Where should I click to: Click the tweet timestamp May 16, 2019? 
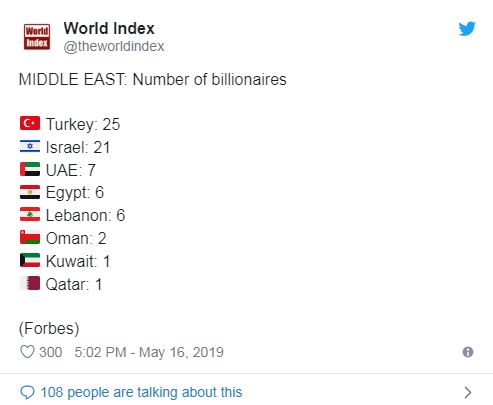pyautogui.click(x=149, y=352)
